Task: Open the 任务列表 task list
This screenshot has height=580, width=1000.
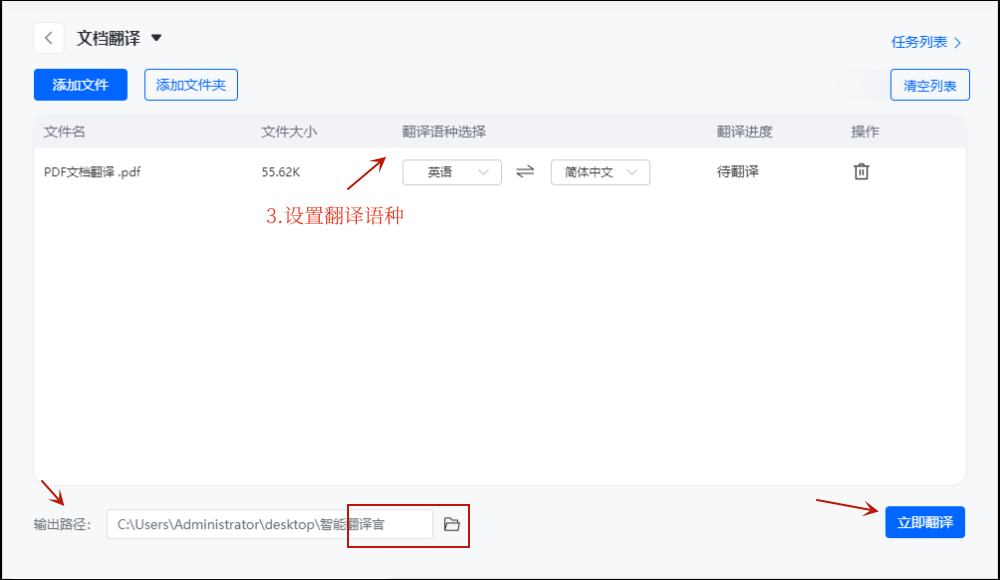Action: (925, 42)
